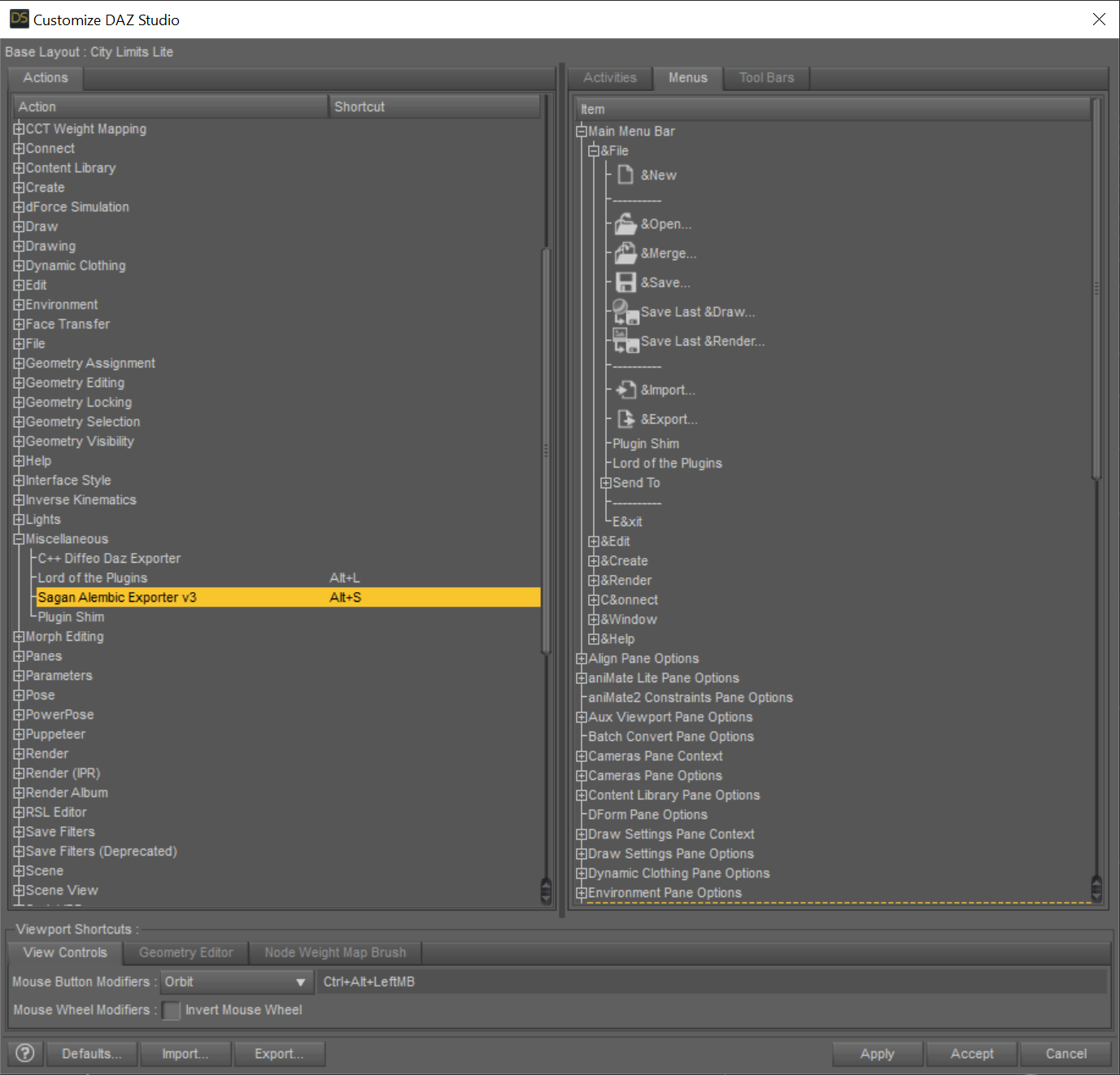Select DForm Pane Options item
Image resolution: width=1120 pixels, height=1075 pixels.
(647, 814)
